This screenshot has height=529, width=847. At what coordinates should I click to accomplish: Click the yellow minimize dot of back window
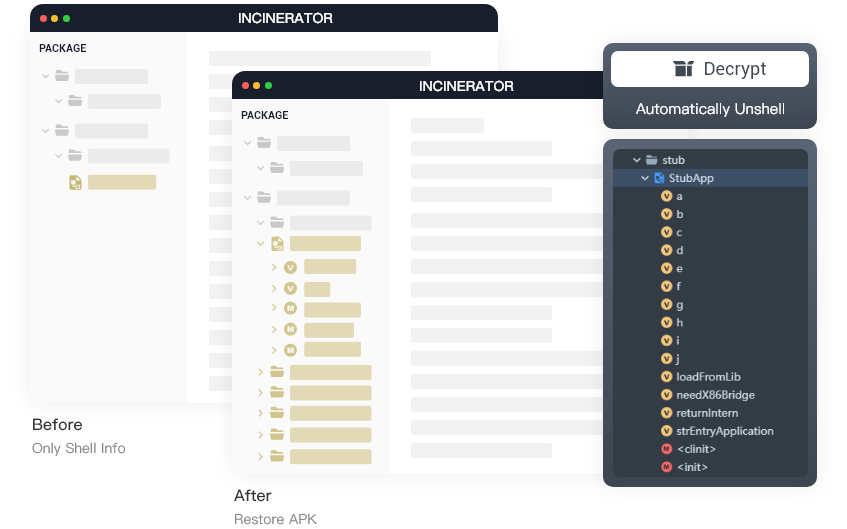tap(55, 18)
